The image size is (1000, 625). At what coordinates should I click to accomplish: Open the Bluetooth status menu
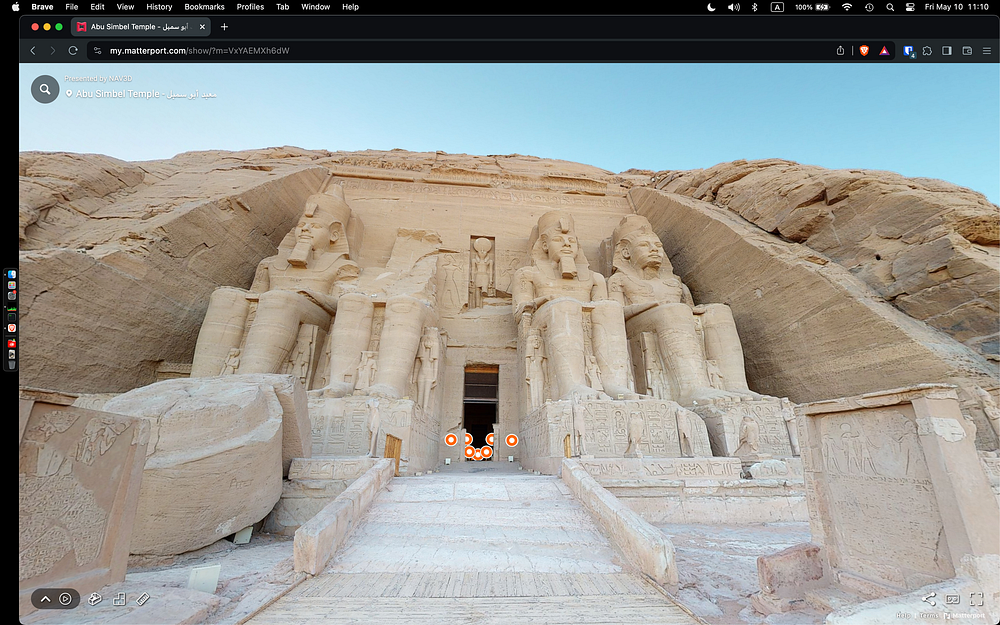[x=754, y=7]
